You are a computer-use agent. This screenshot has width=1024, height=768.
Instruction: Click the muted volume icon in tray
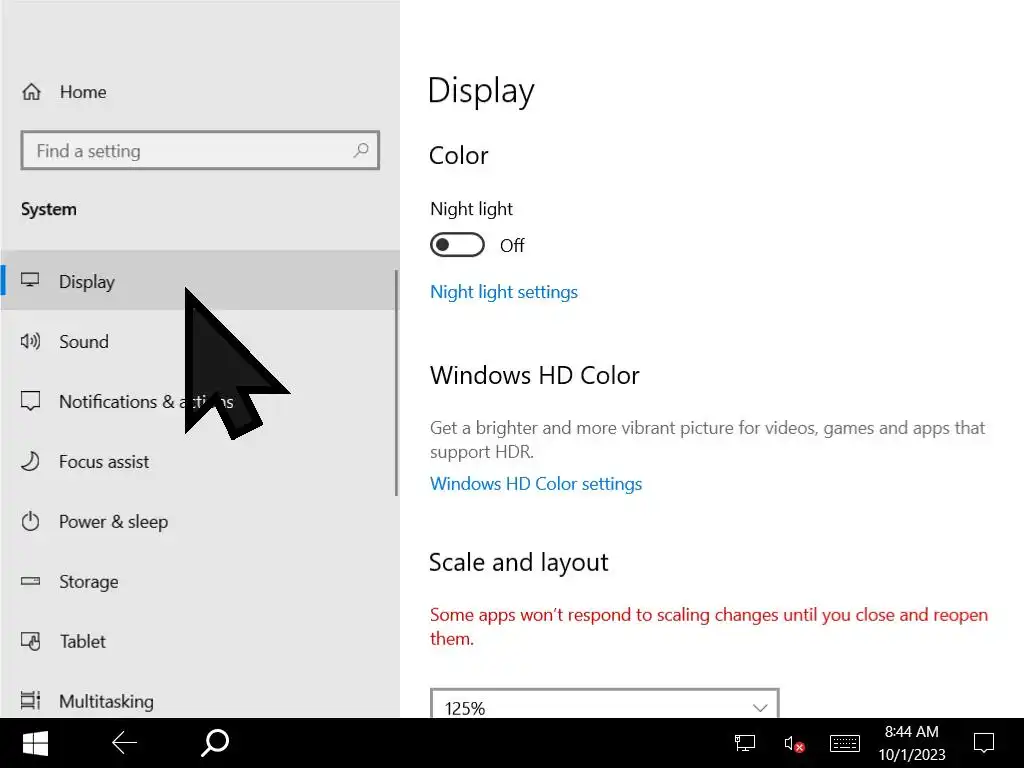(793, 744)
